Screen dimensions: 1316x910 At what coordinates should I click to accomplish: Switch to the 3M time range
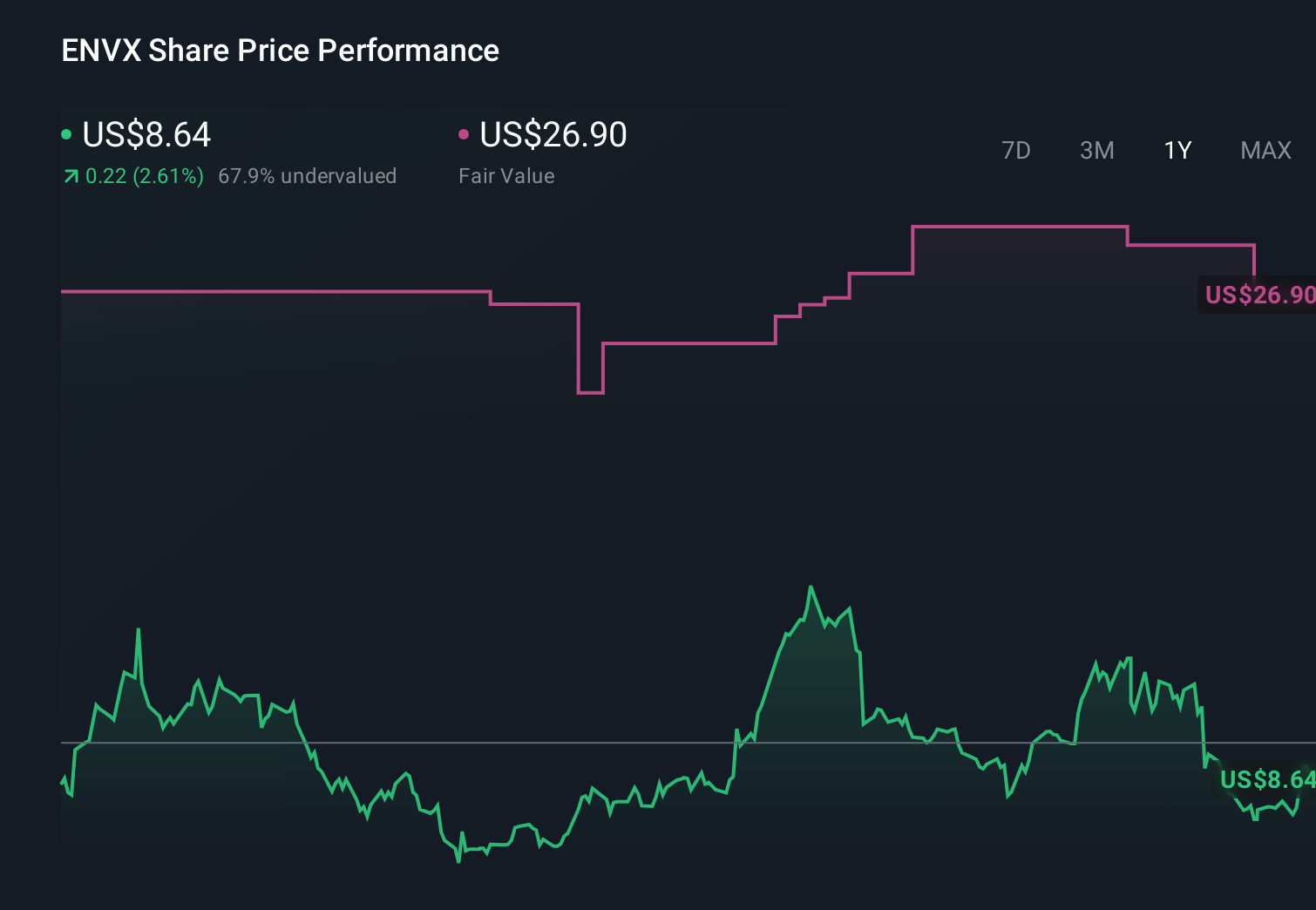(x=1096, y=150)
